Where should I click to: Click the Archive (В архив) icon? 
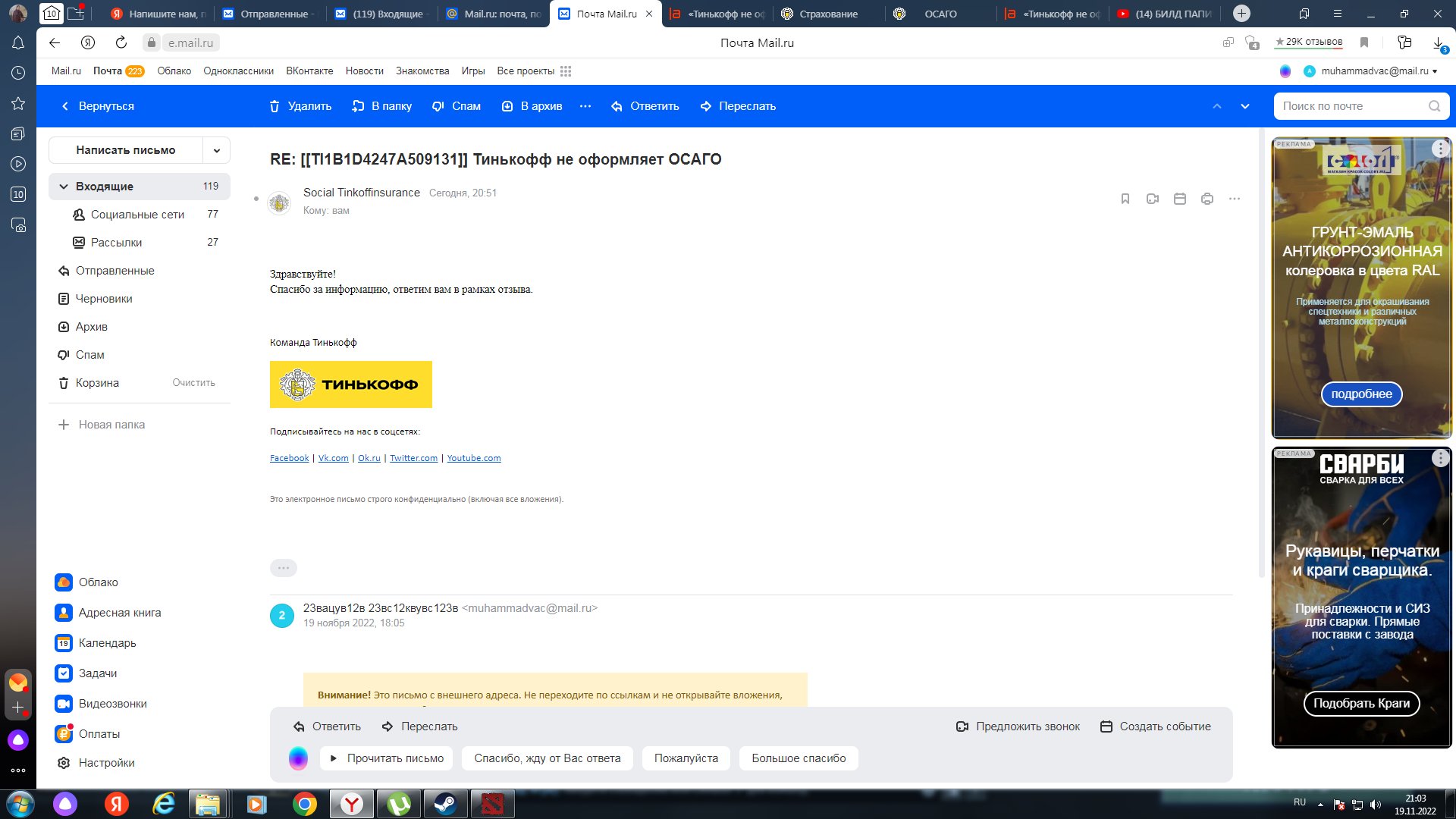tap(509, 106)
